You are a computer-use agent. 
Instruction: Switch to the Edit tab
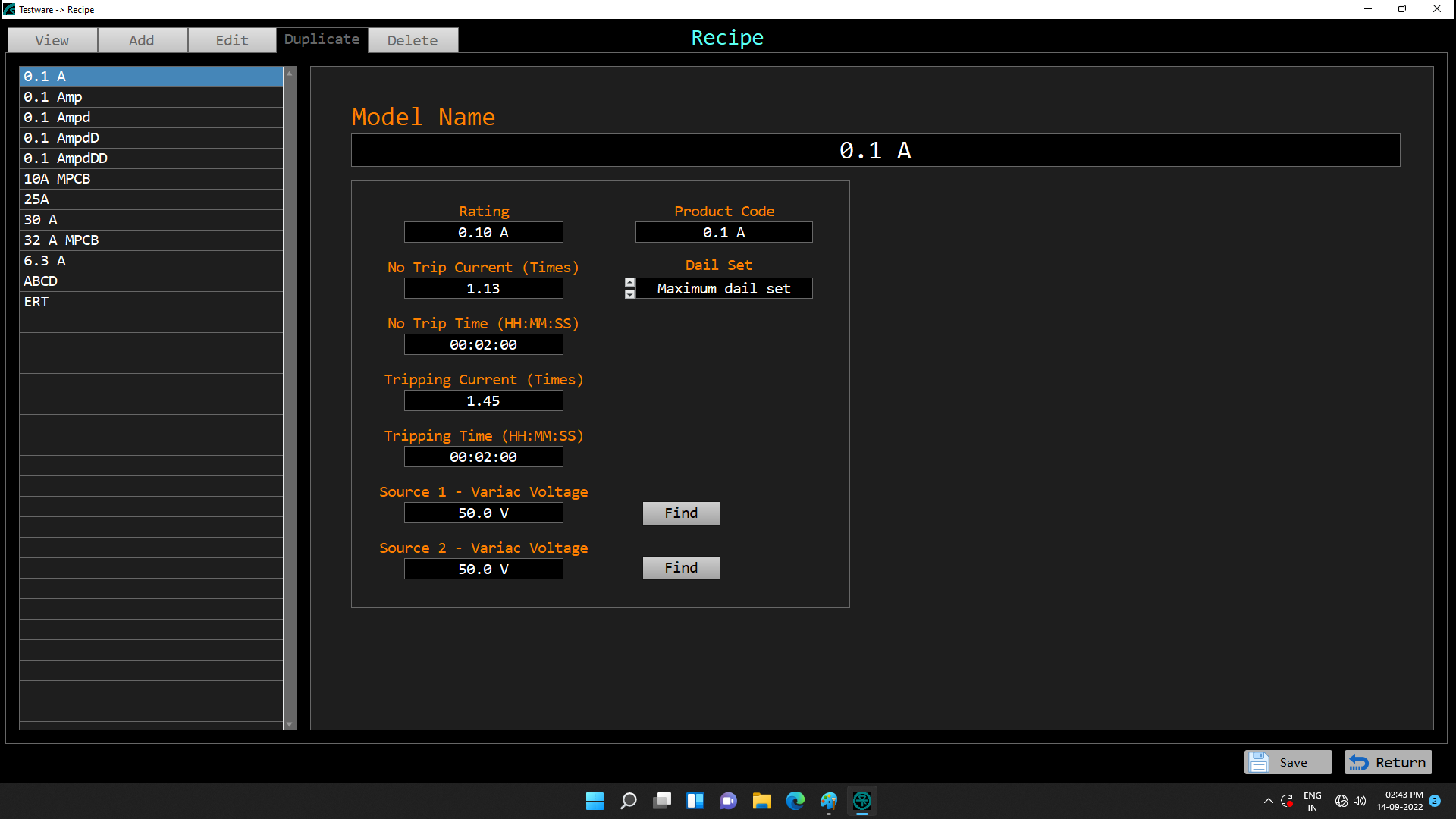232,40
